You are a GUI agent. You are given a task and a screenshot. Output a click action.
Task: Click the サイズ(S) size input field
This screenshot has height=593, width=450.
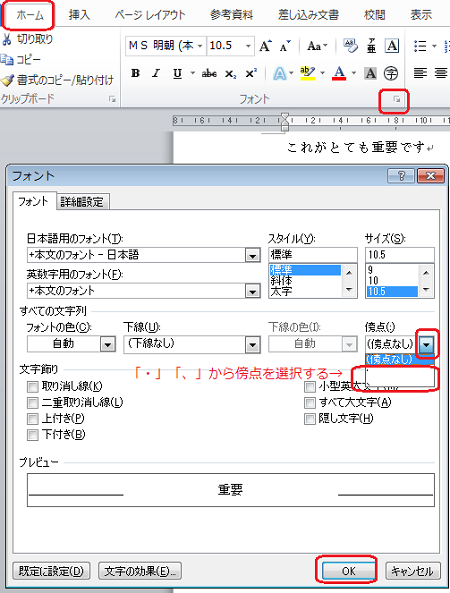coord(400,255)
